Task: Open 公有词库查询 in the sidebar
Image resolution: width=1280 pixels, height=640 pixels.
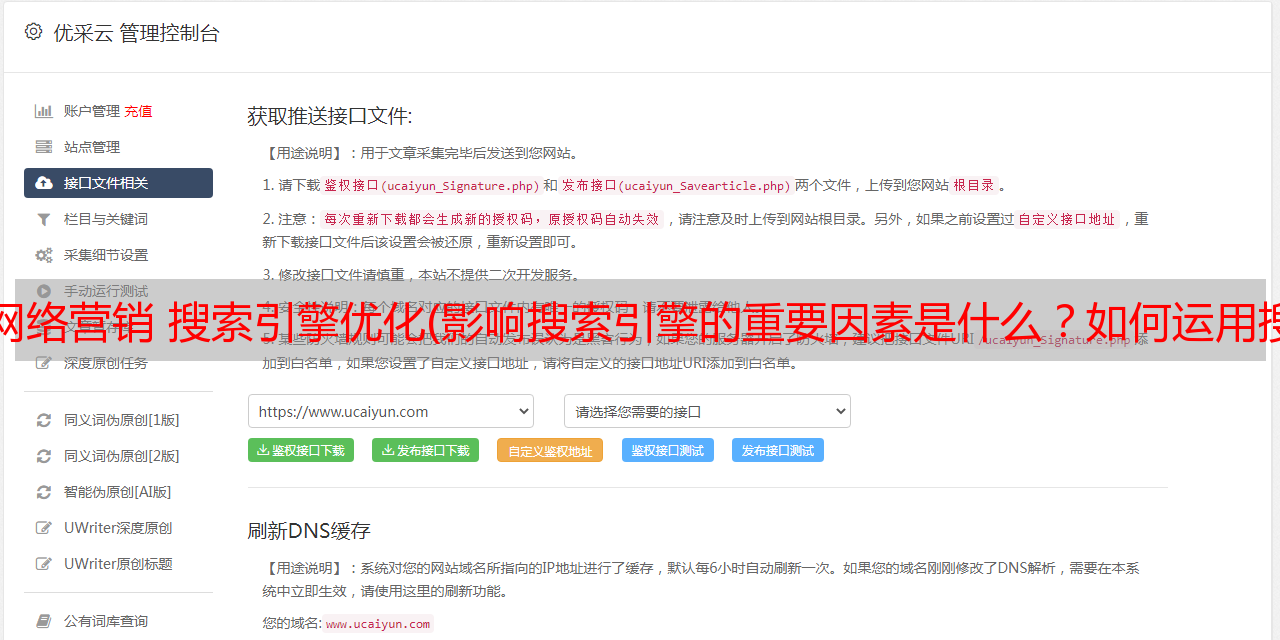Action: [x=118, y=621]
